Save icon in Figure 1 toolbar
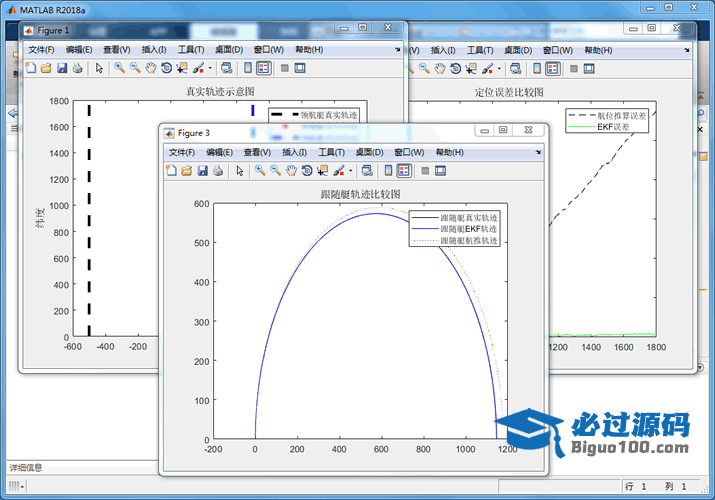 click(x=62, y=68)
